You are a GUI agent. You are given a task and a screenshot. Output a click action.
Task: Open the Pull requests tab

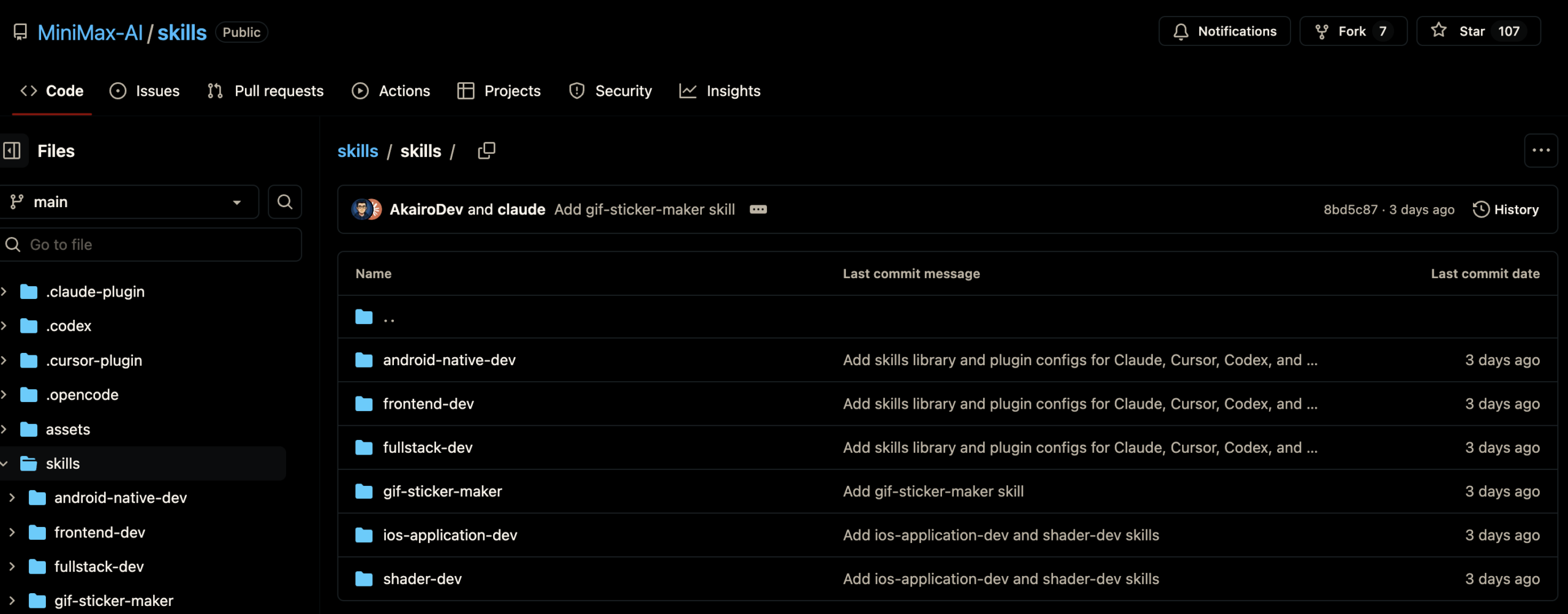click(x=266, y=91)
